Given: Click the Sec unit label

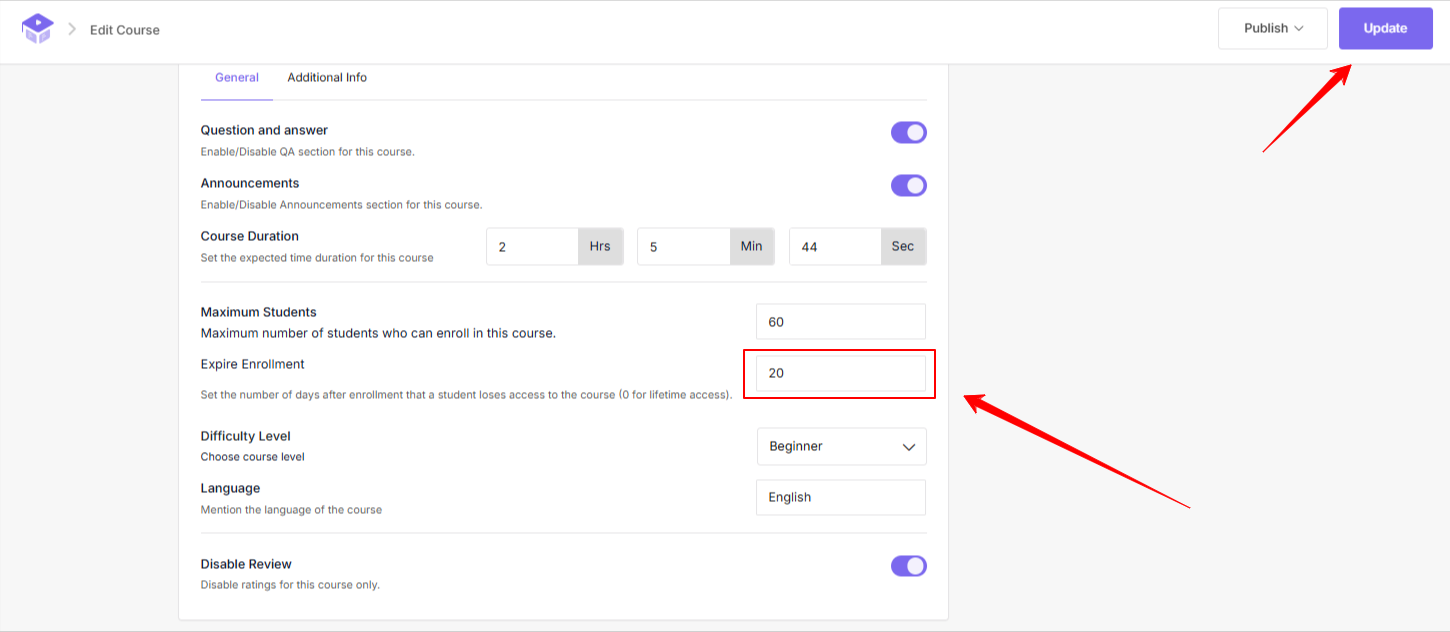Looking at the screenshot, I should tap(903, 247).
